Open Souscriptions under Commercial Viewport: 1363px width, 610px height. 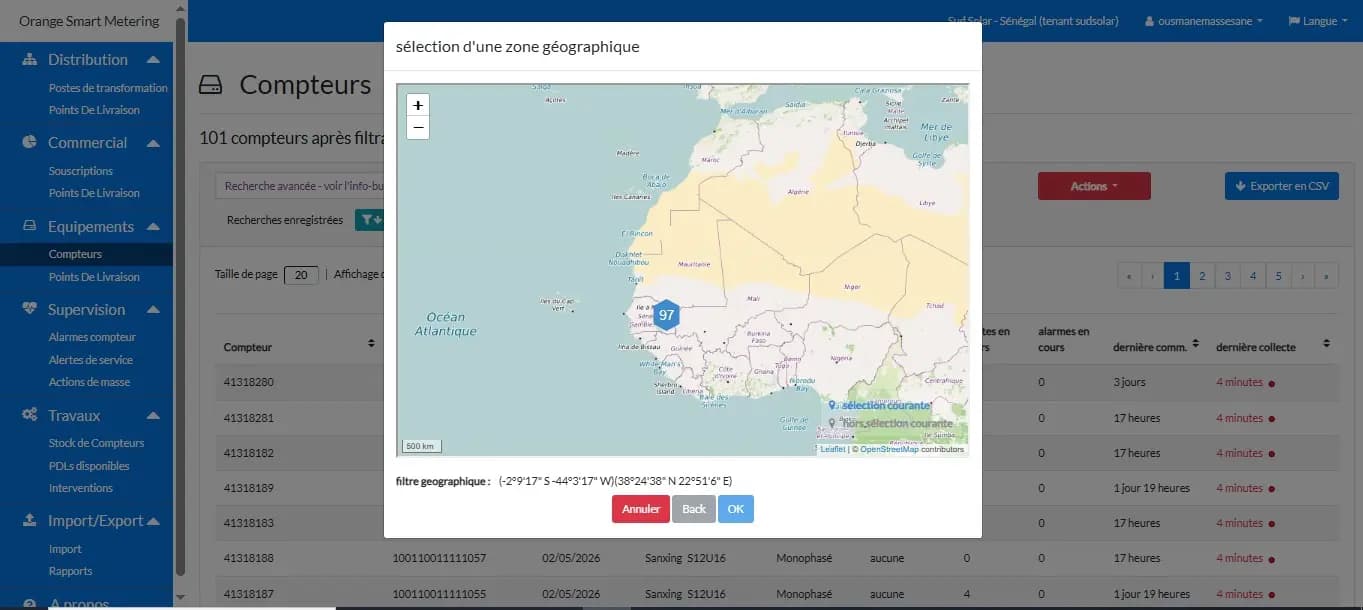tap(81, 171)
